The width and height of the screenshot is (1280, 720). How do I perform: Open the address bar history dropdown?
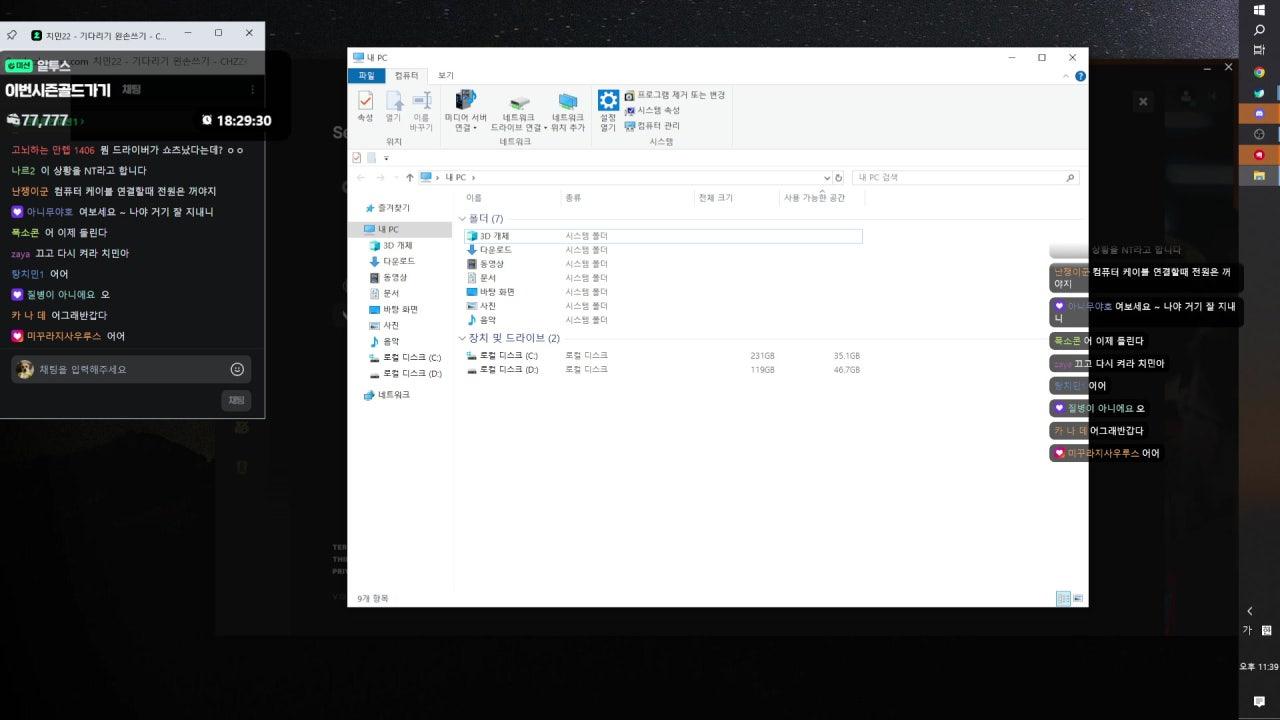(826, 178)
